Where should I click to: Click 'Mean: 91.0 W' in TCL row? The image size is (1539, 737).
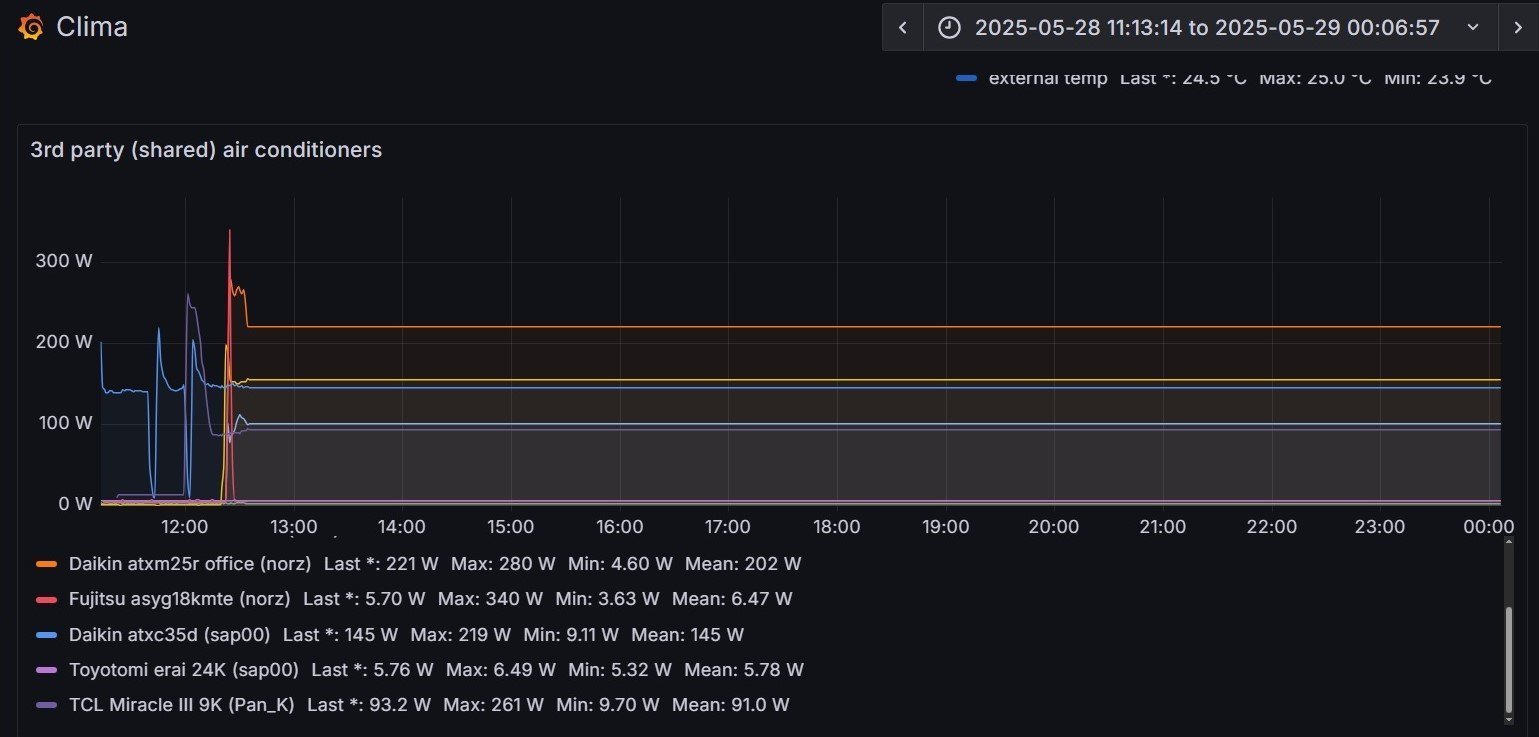pos(731,704)
